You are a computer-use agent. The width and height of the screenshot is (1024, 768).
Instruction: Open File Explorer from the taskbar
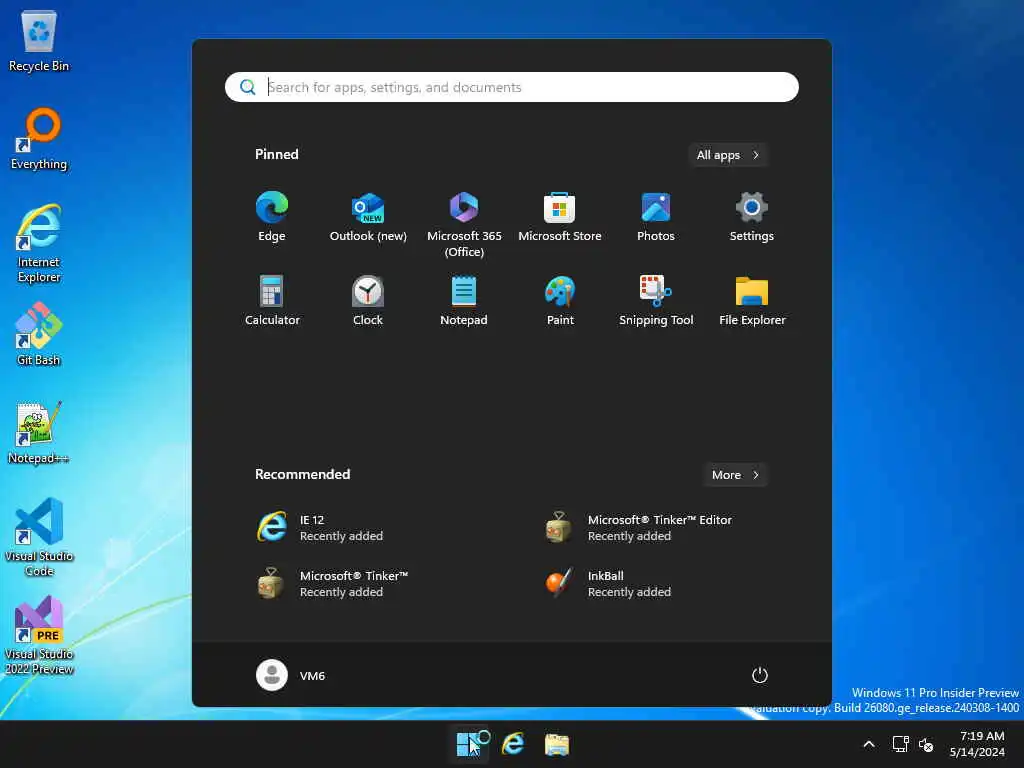(557, 744)
